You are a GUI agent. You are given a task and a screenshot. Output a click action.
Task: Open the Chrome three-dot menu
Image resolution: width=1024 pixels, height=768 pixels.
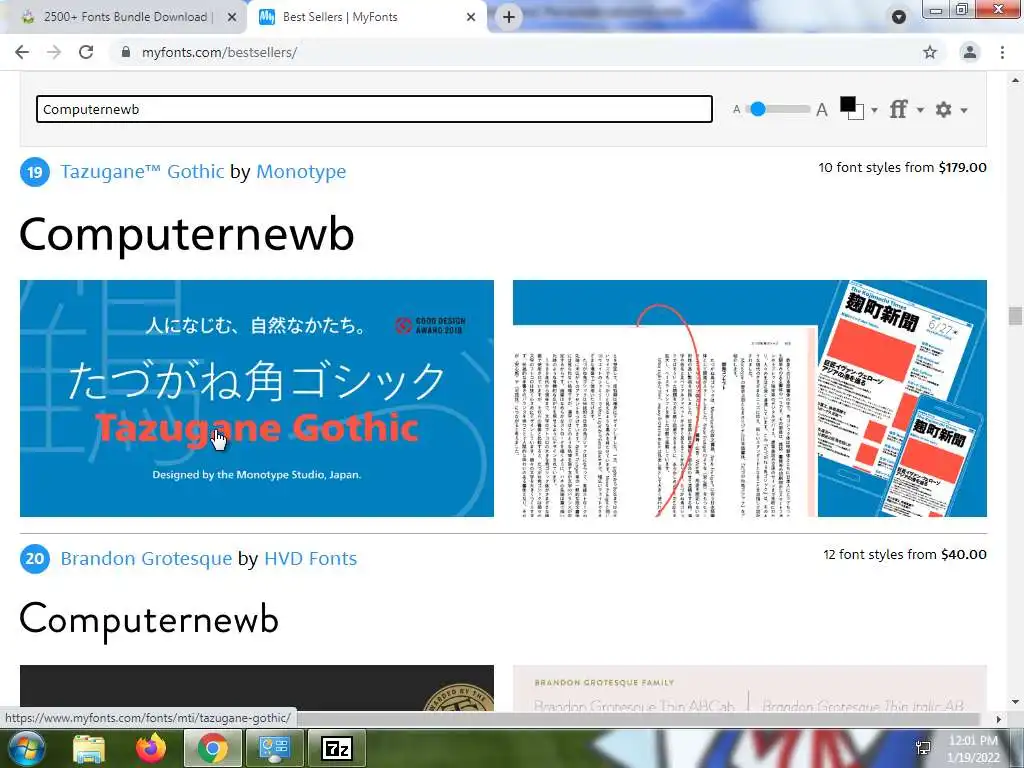1002,52
